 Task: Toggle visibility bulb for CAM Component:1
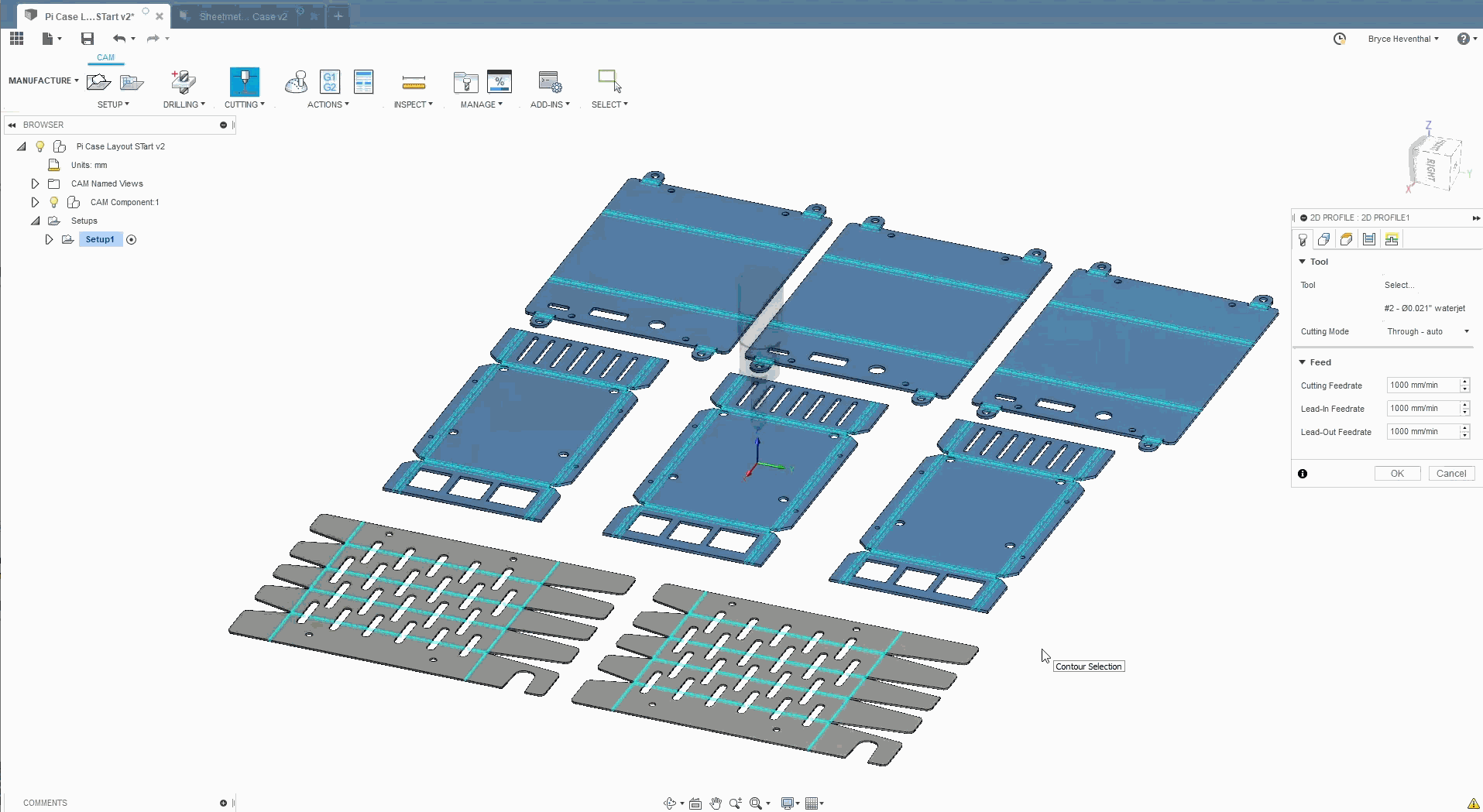[x=54, y=202]
